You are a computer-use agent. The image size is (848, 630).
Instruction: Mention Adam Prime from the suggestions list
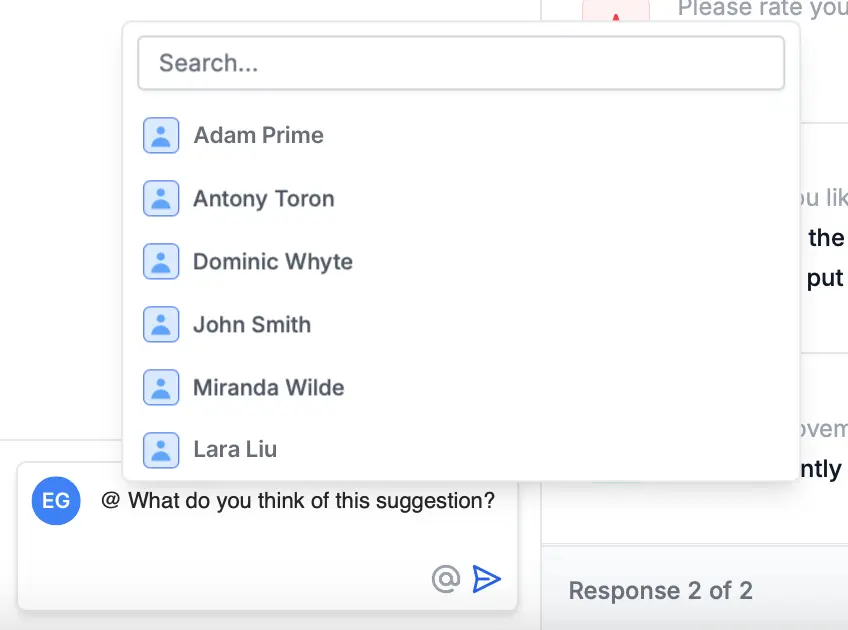(x=258, y=135)
